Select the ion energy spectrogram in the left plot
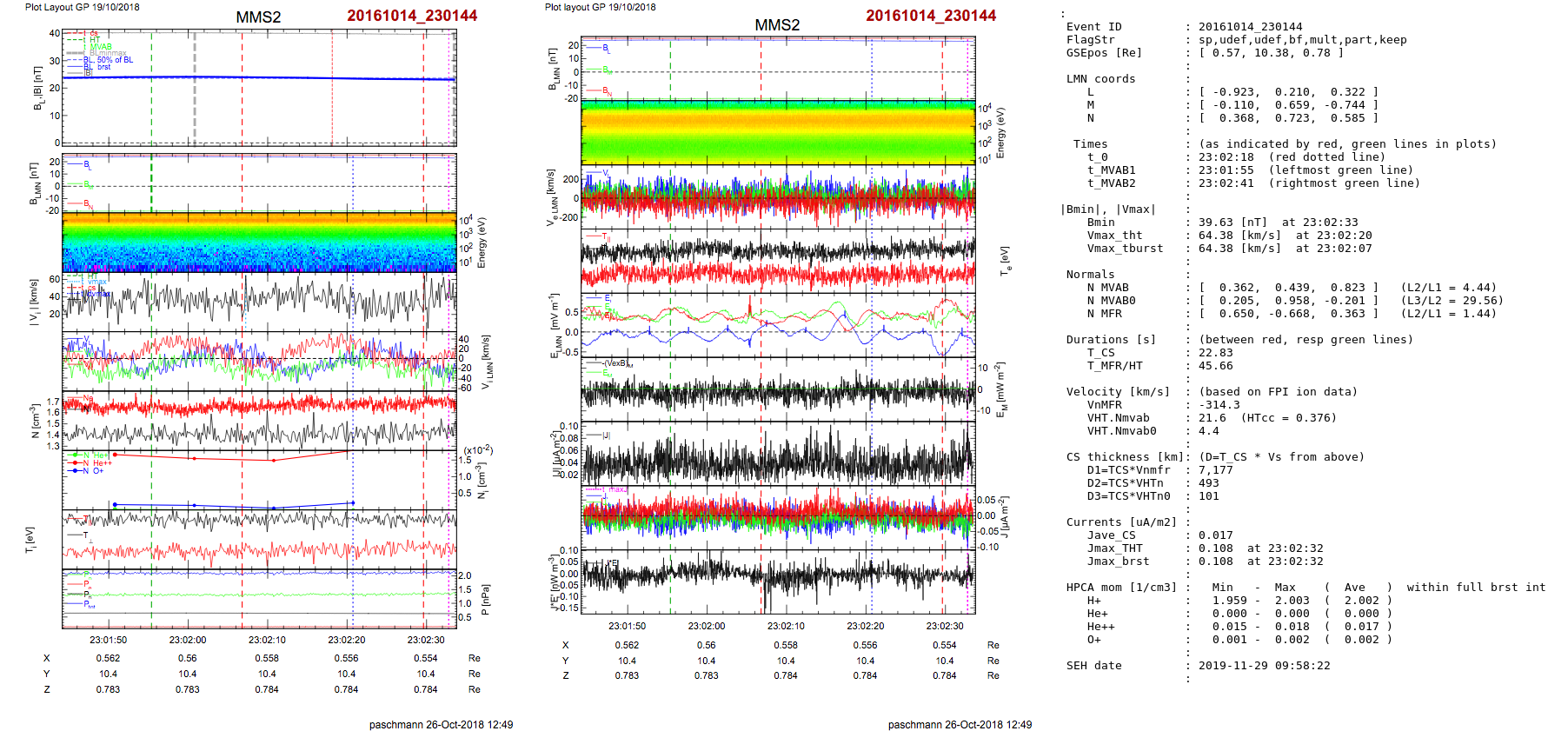The height and width of the screenshot is (731, 1568). pyautogui.click(x=259, y=242)
